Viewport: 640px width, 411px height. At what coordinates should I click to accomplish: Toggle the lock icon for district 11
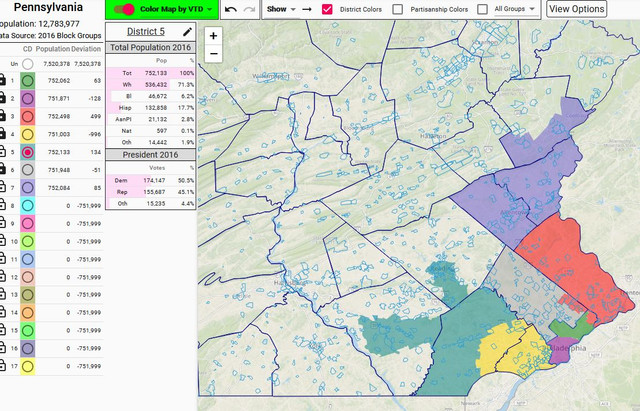pos(2,259)
